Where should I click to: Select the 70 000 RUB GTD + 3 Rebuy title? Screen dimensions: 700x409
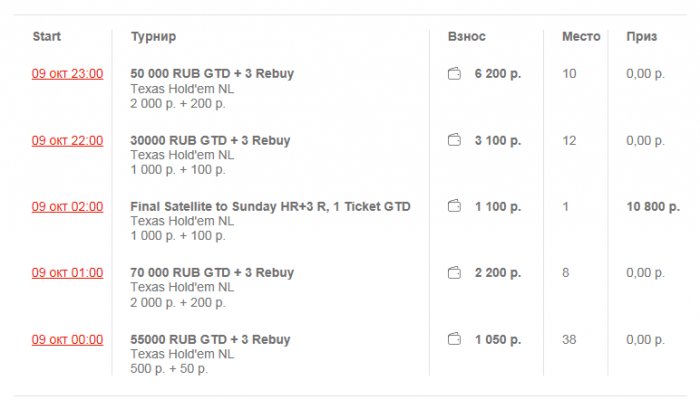(212, 273)
